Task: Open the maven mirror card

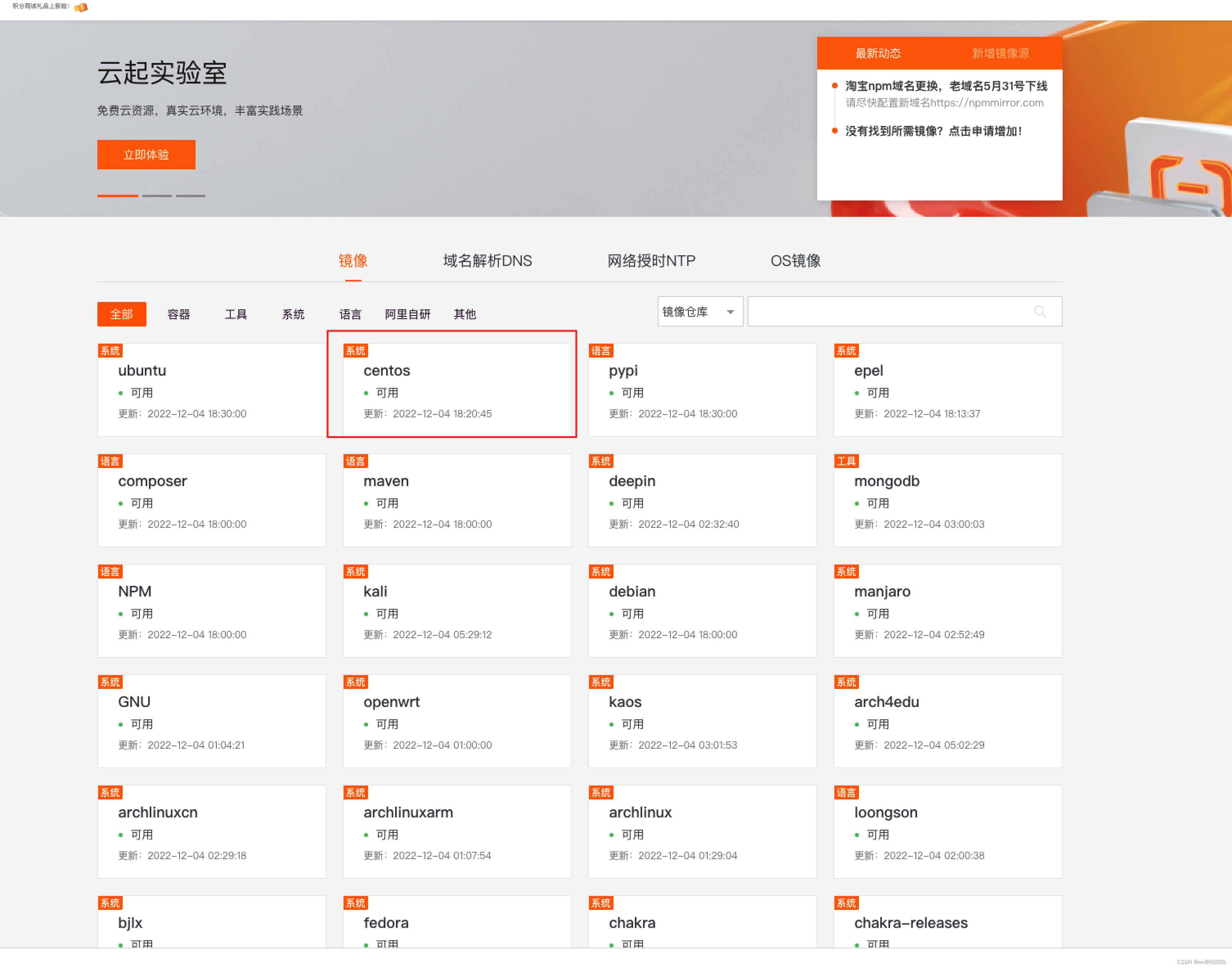Action: point(457,500)
